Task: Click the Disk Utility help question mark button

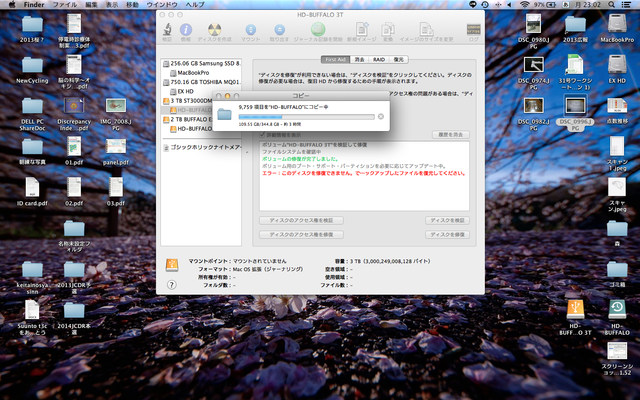Action: click(x=172, y=285)
